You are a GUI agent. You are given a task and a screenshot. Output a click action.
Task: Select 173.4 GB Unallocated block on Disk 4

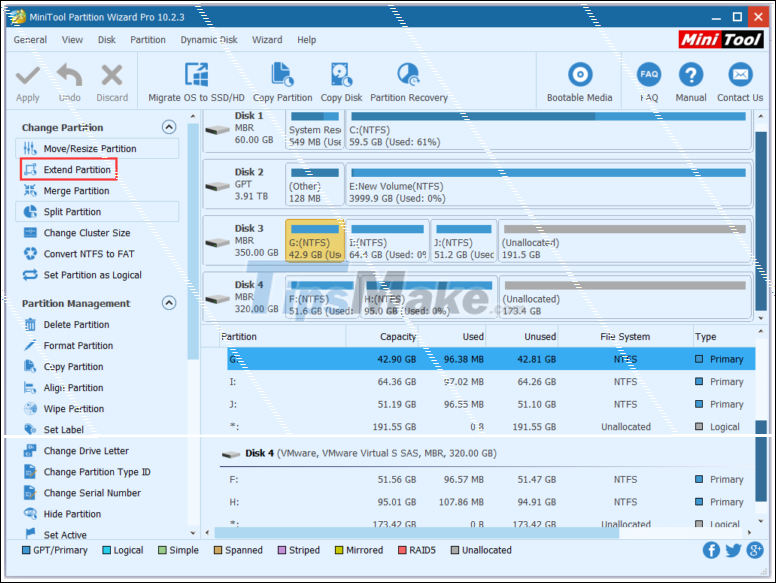click(626, 297)
